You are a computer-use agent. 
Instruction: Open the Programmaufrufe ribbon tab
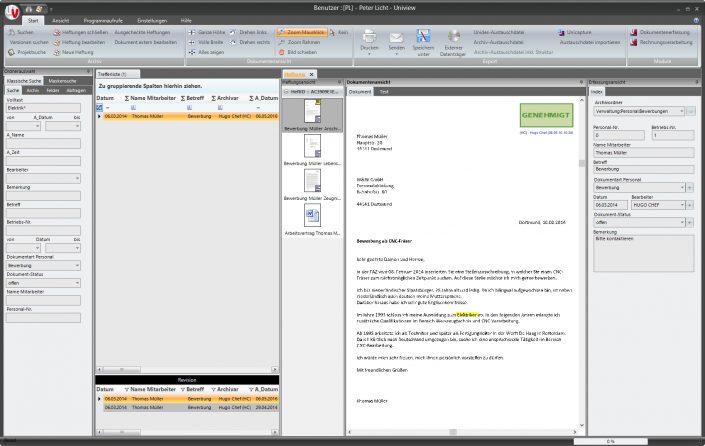pyautogui.click(x=103, y=21)
